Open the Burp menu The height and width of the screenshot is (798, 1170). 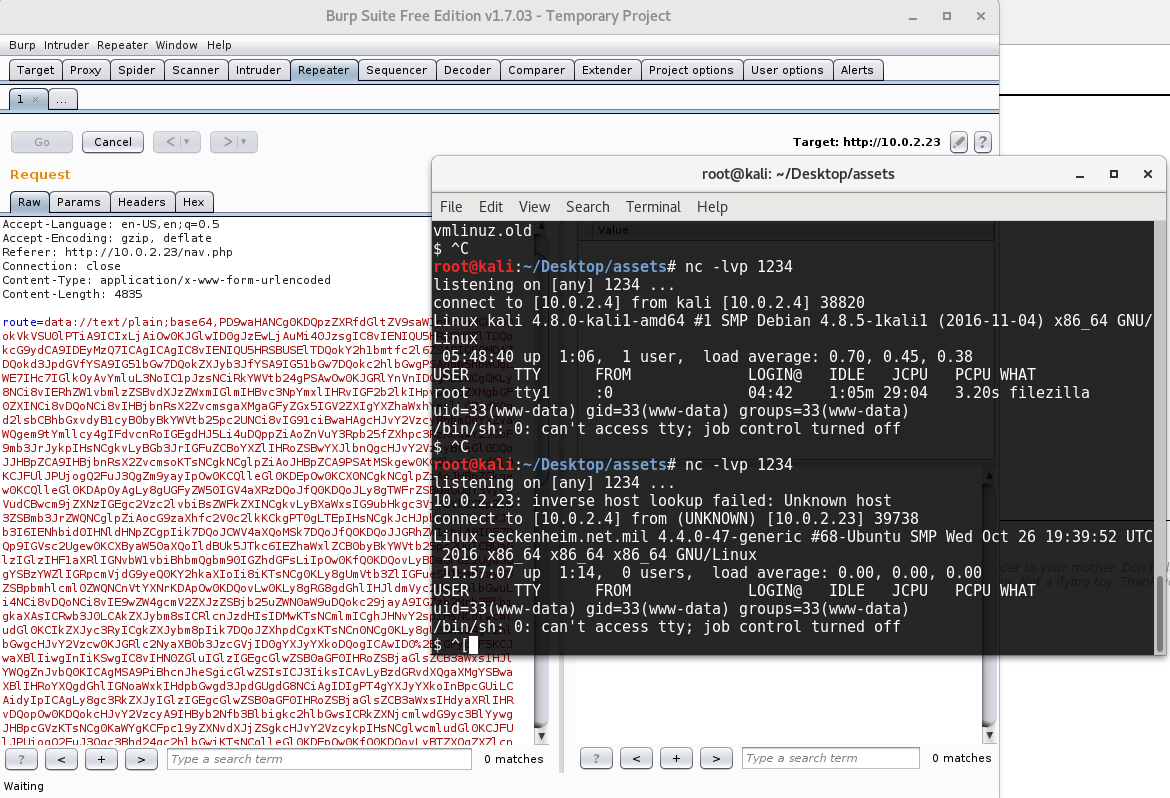(22, 46)
